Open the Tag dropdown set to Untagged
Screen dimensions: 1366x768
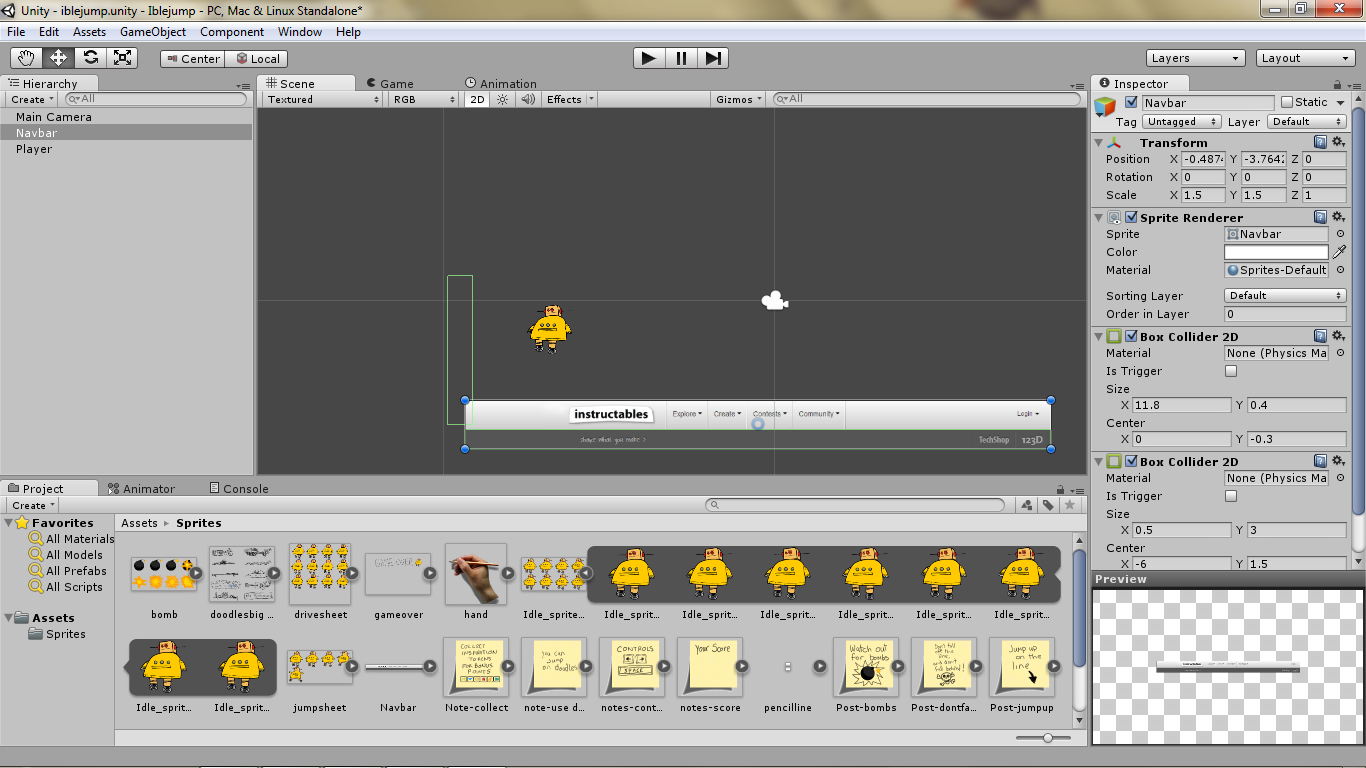point(1183,121)
